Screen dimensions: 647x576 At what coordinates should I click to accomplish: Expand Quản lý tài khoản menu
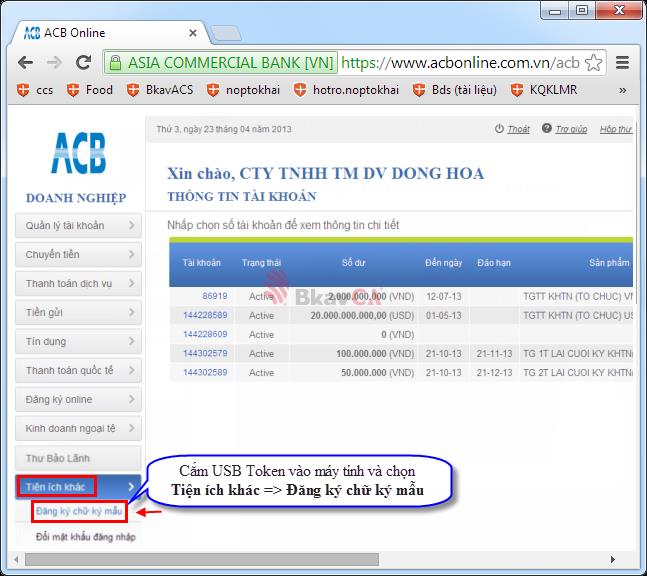(x=79, y=226)
